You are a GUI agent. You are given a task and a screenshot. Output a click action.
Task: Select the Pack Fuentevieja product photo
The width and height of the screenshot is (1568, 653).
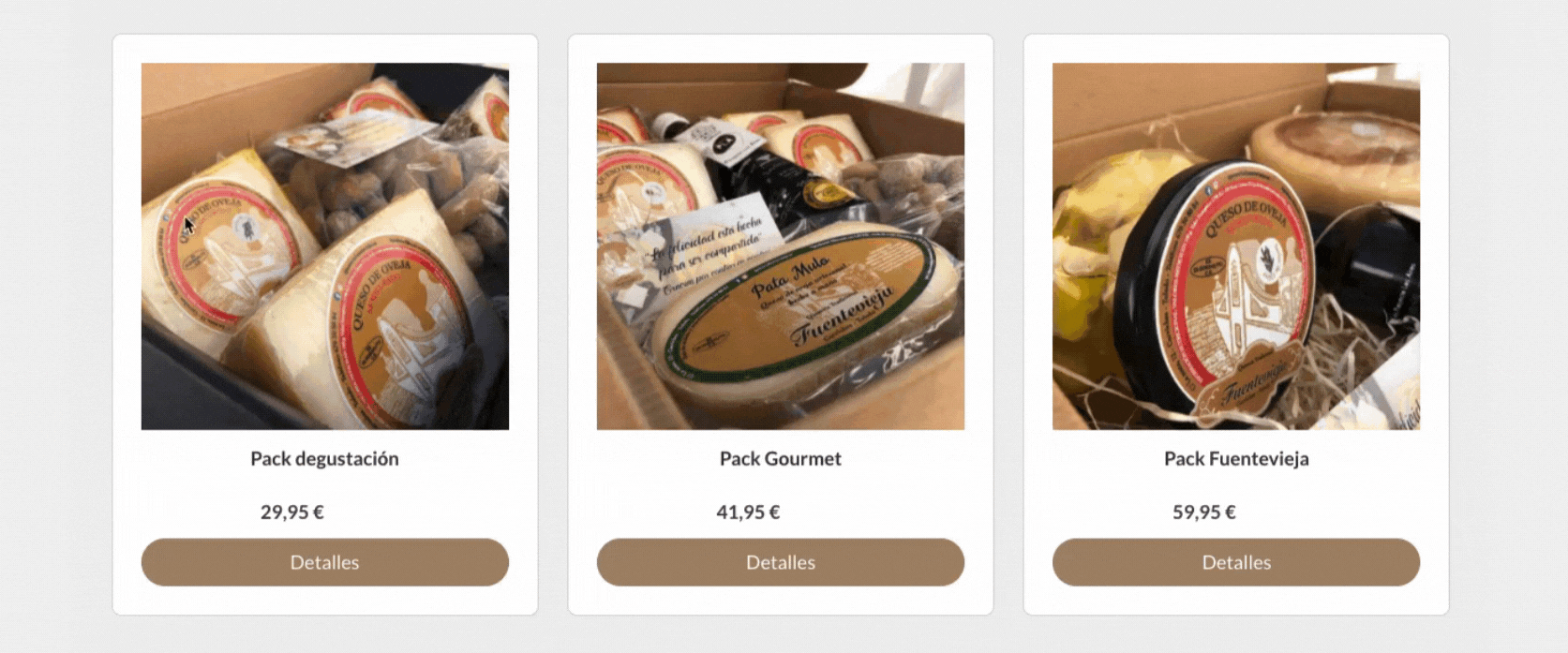[1236, 246]
